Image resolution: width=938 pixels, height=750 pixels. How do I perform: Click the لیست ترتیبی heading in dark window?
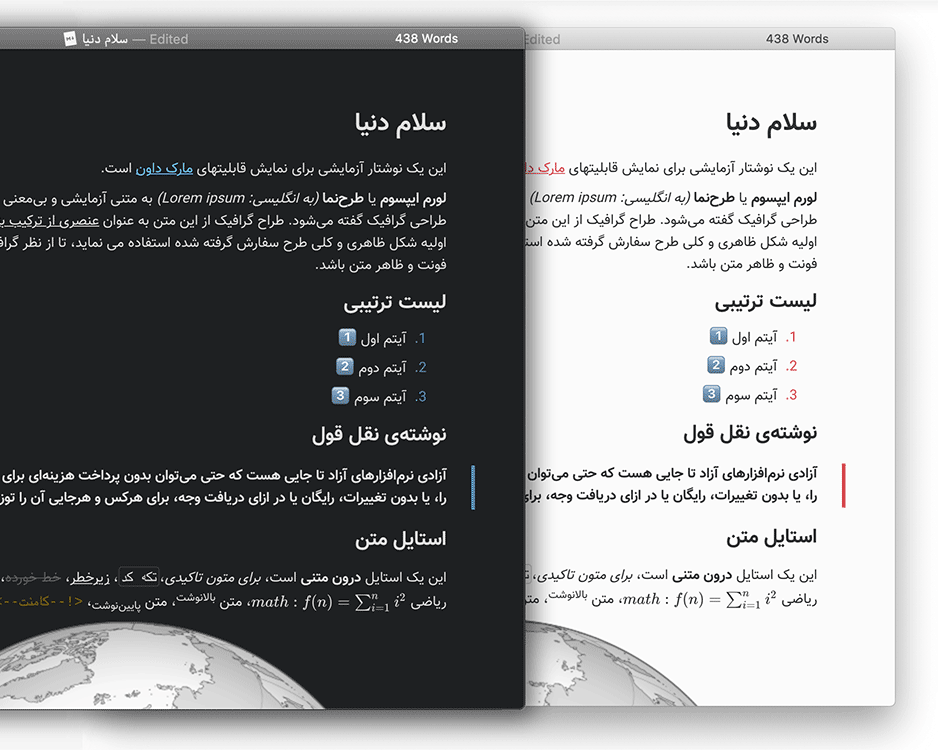[x=395, y=303]
